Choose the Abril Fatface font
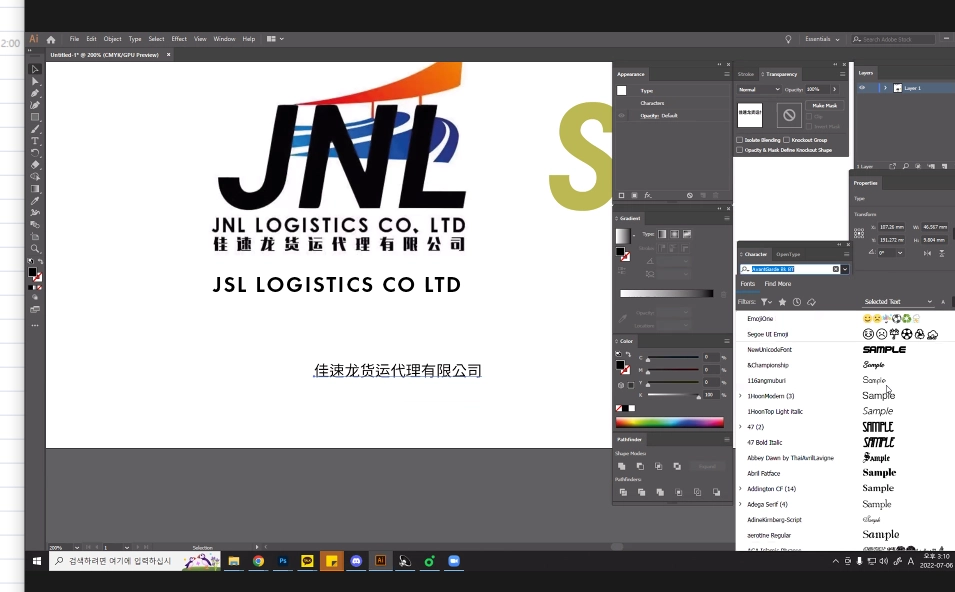 [764, 473]
